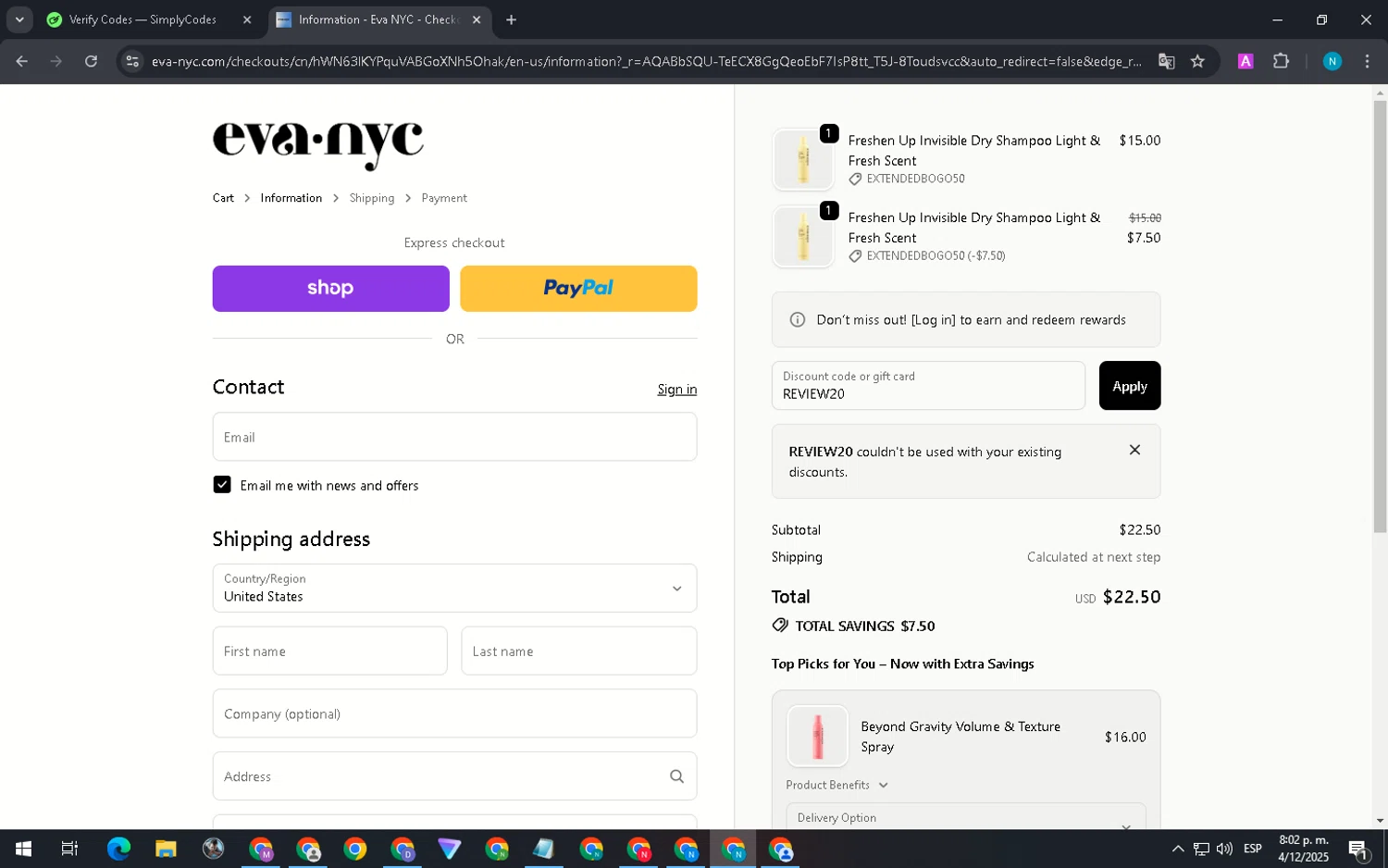The height and width of the screenshot is (868, 1388).
Task: Pay with PayPal express checkout
Action: (578, 289)
